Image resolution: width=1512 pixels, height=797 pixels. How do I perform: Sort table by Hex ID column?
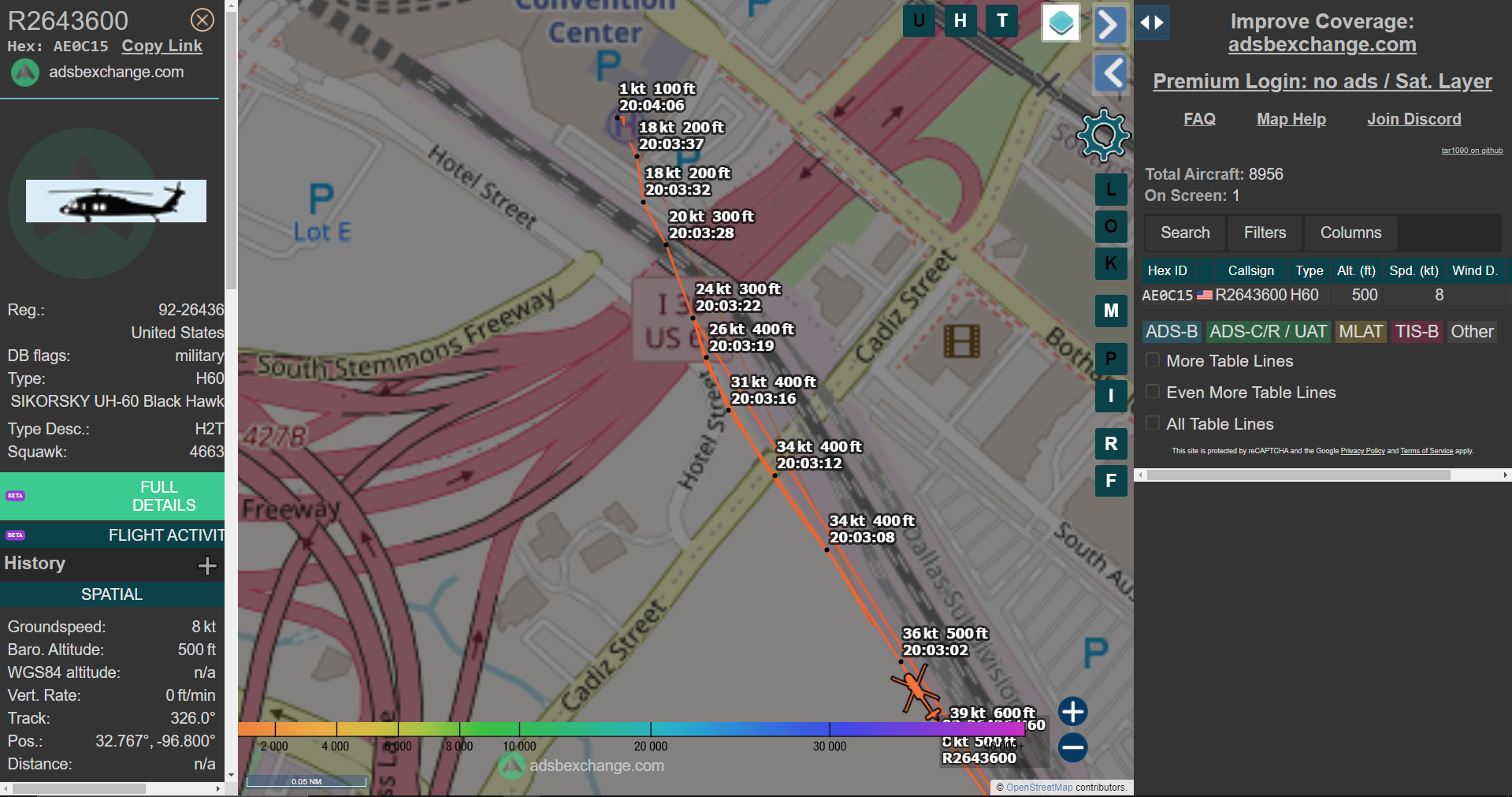point(1167,270)
